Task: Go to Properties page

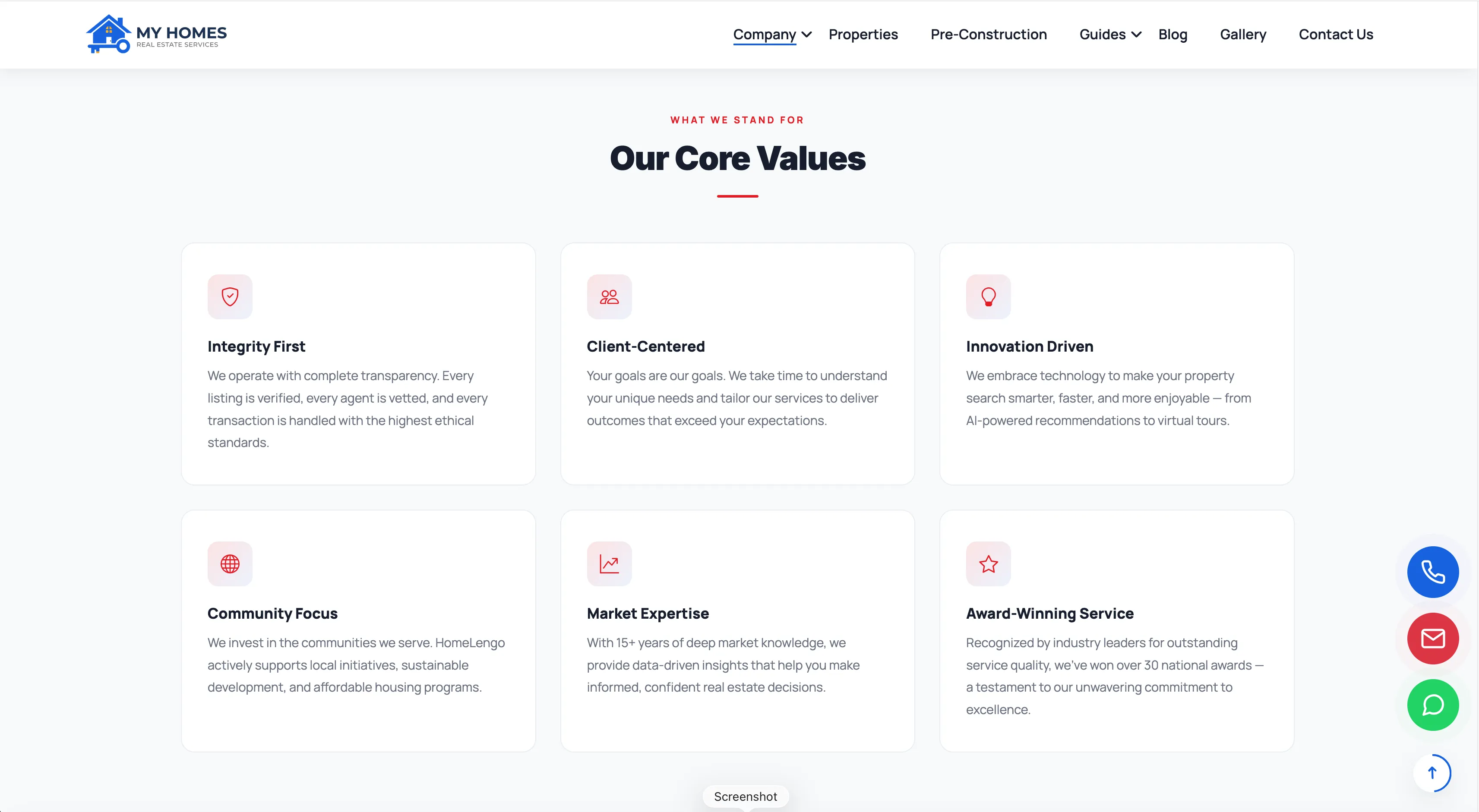Action: click(x=863, y=35)
